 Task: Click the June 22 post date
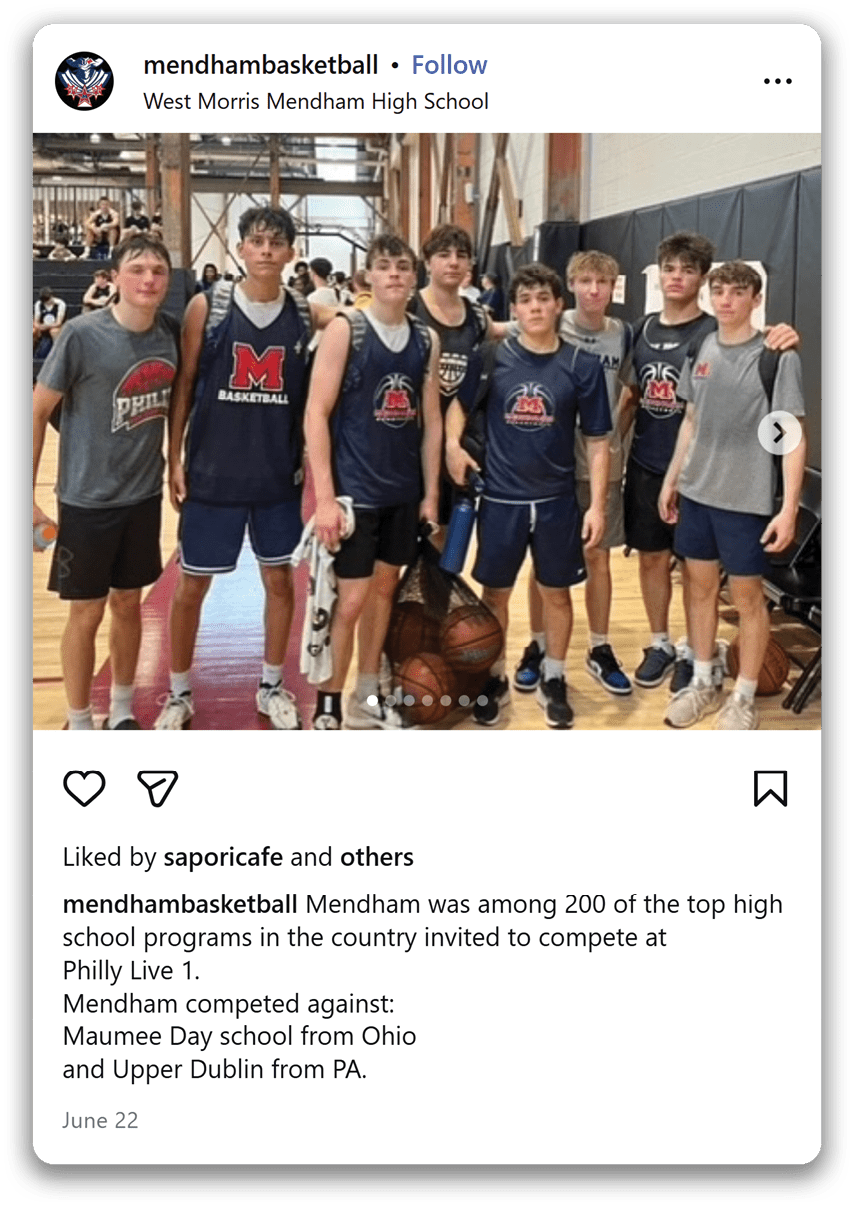100,1120
